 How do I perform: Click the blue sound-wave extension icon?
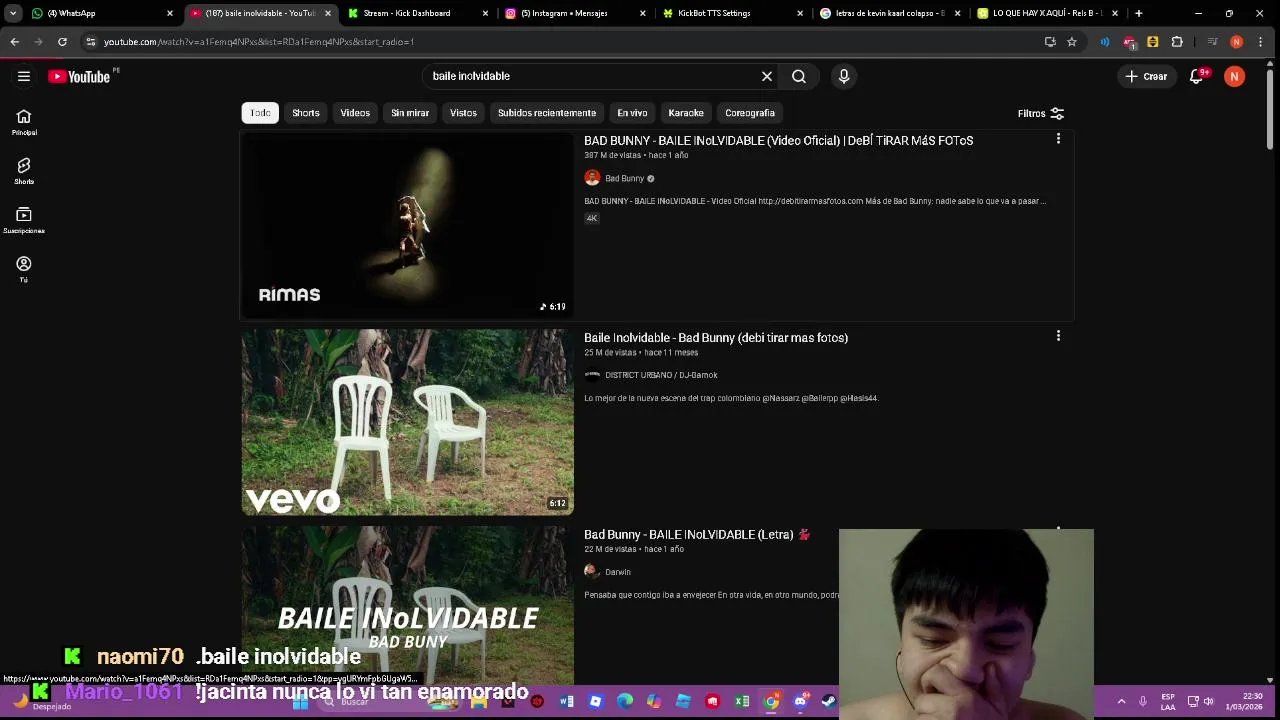pos(1104,42)
